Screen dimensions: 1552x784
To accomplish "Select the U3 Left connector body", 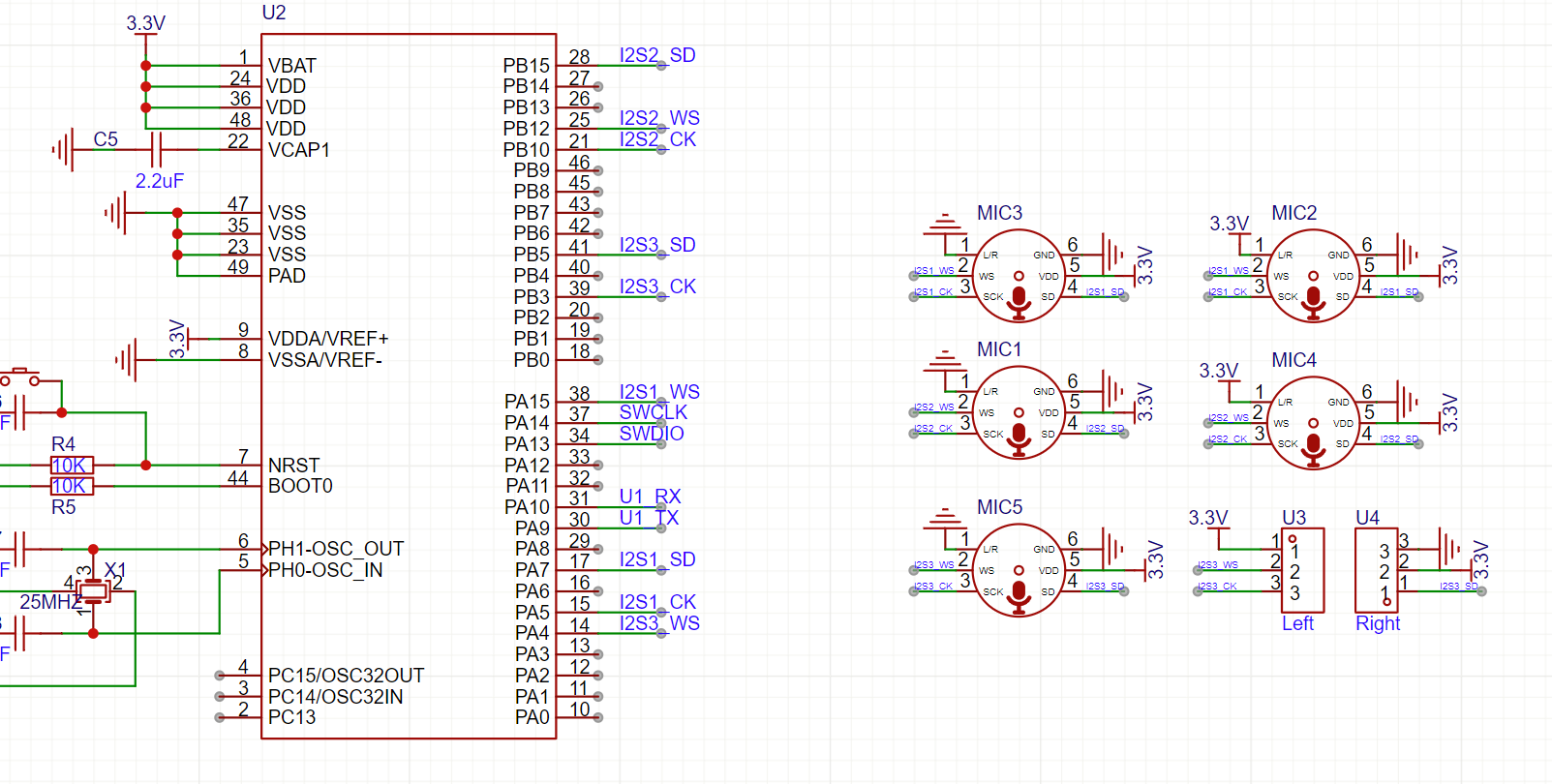I will 1302,570.
